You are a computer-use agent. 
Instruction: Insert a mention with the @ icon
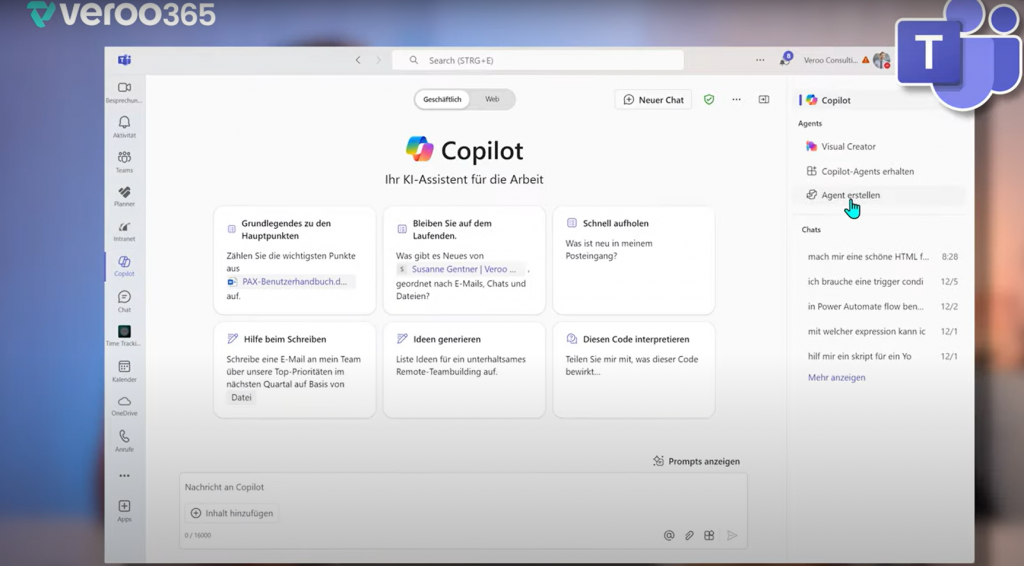pos(669,535)
